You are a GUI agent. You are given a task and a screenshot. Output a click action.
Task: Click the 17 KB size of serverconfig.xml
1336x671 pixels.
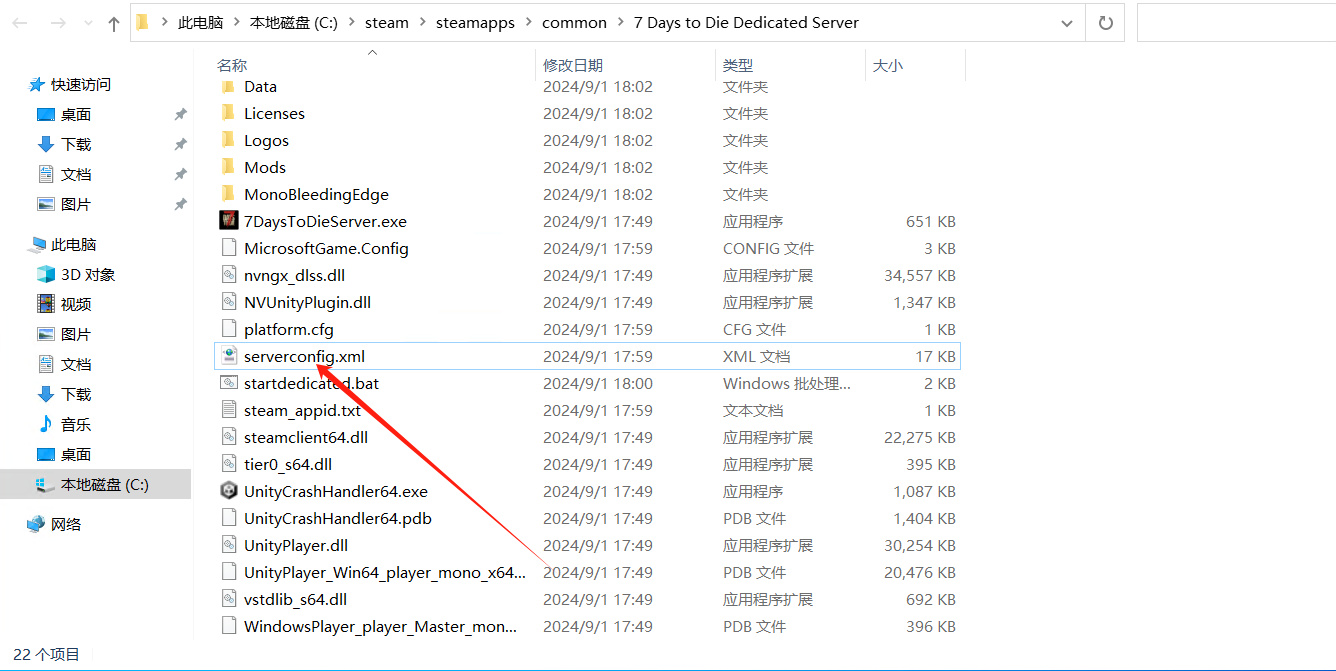935,356
